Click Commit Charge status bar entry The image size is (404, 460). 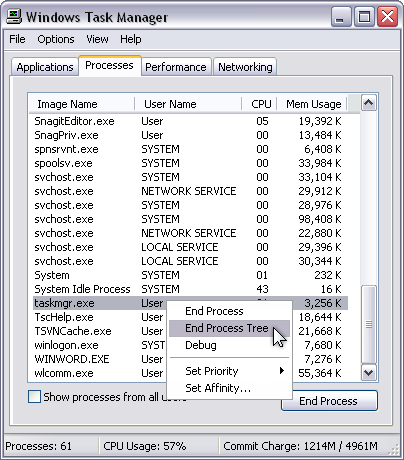coord(300,446)
